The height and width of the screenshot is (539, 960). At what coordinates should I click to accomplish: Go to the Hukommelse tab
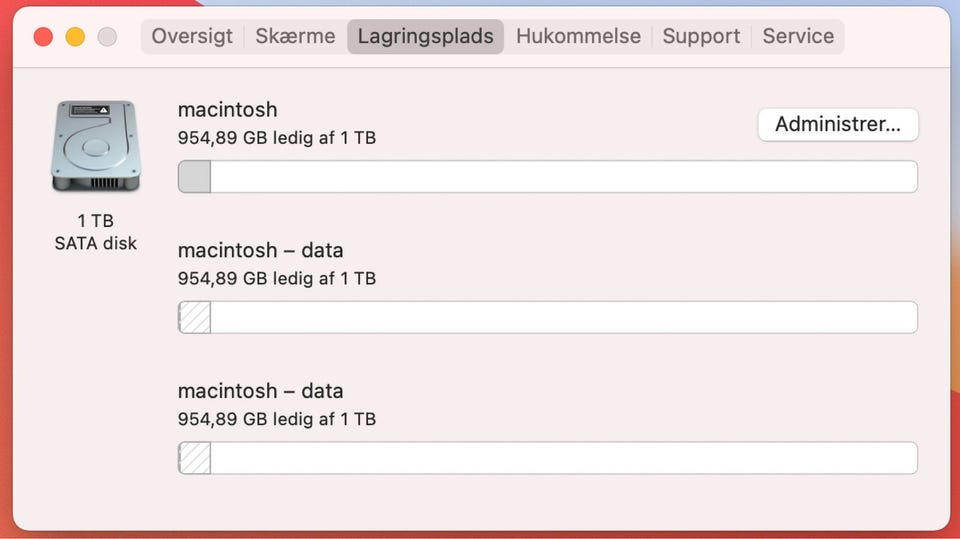click(578, 37)
